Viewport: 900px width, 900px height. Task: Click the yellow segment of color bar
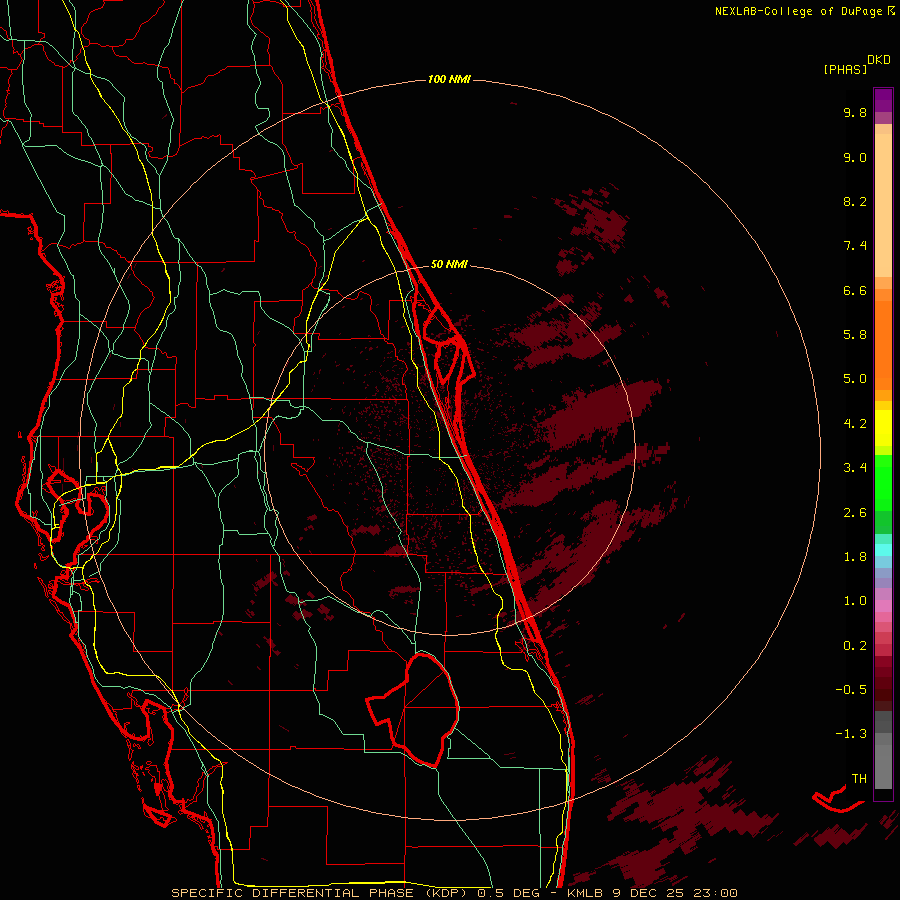[x=883, y=428]
